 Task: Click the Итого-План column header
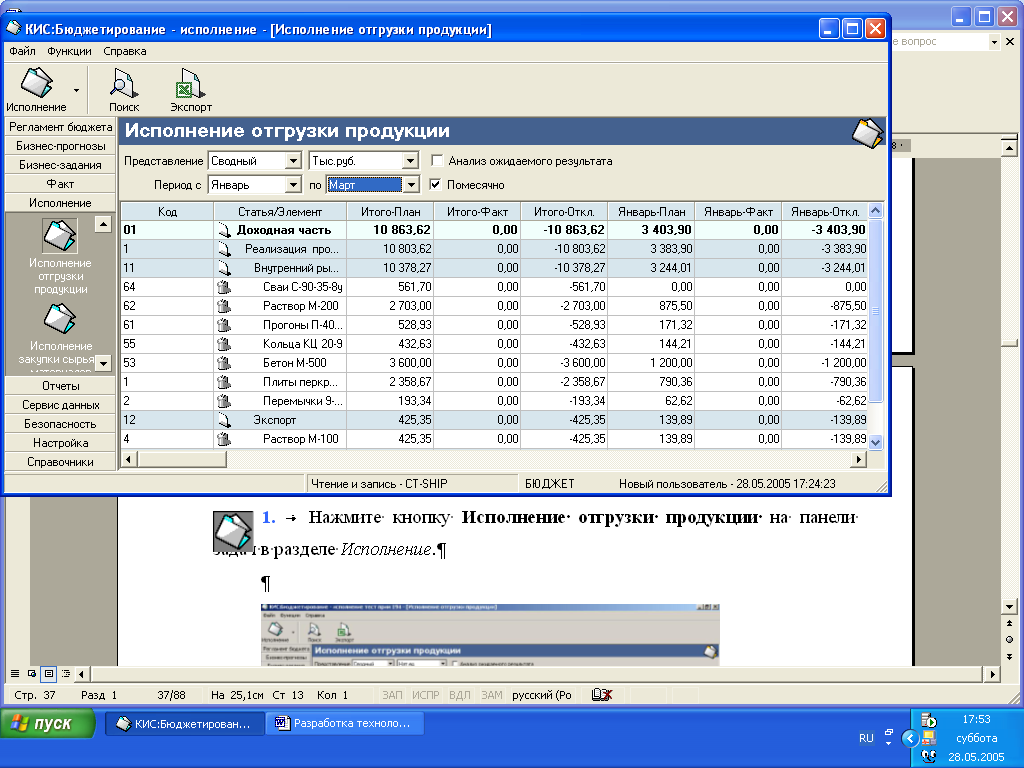[x=390, y=211]
